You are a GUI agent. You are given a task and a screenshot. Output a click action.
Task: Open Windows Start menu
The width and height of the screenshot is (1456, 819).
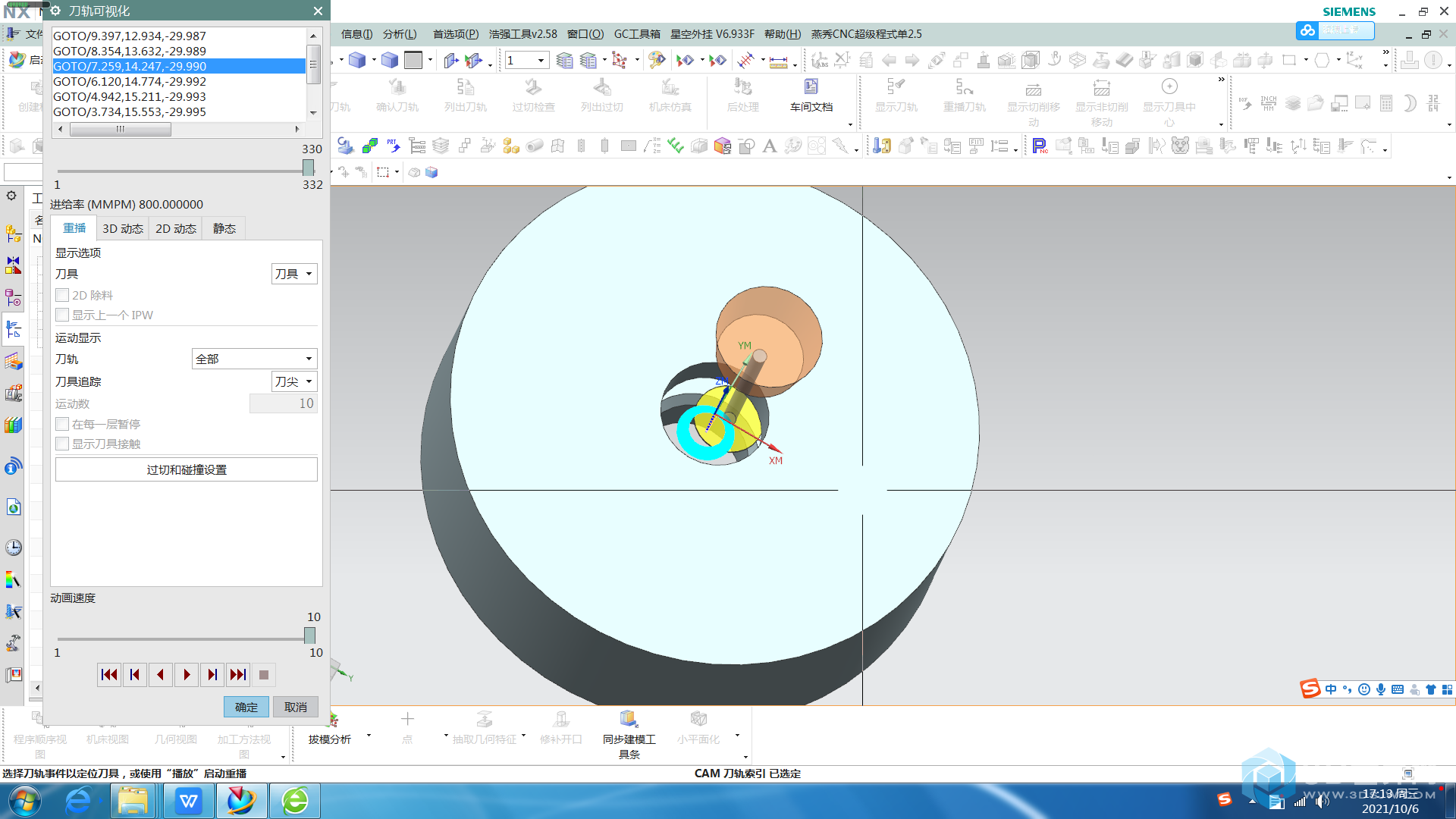(24, 801)
